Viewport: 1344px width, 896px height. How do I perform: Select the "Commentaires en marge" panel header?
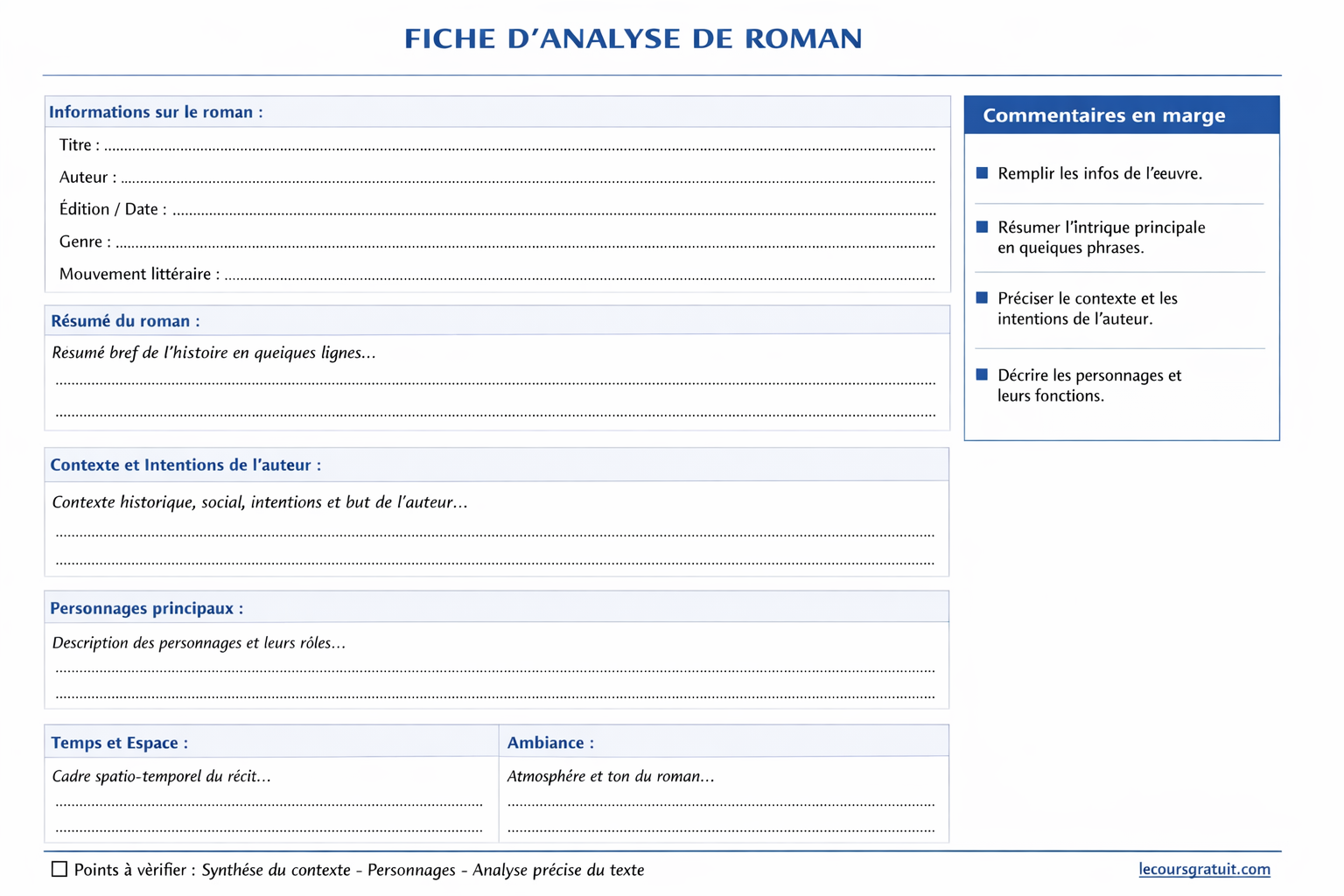1103,115
